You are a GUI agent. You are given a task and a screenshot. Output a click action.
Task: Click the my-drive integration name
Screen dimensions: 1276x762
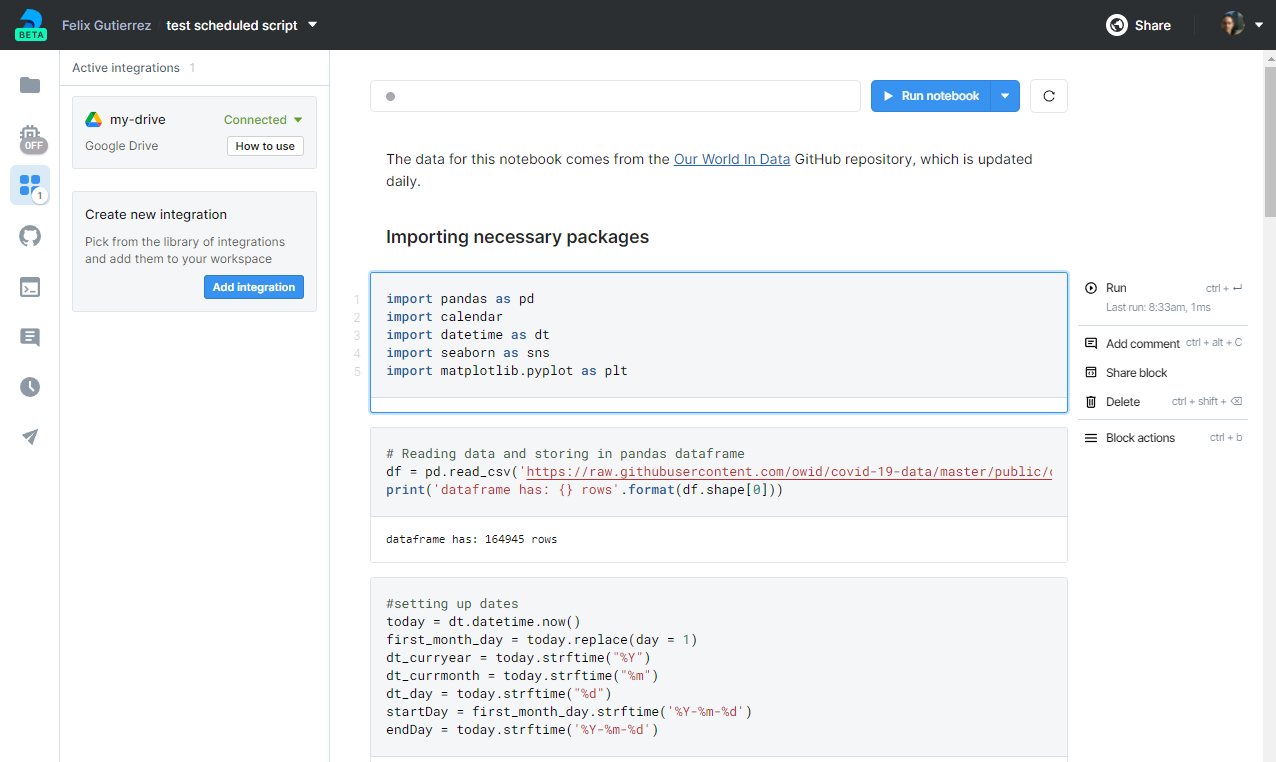[138, 119]
